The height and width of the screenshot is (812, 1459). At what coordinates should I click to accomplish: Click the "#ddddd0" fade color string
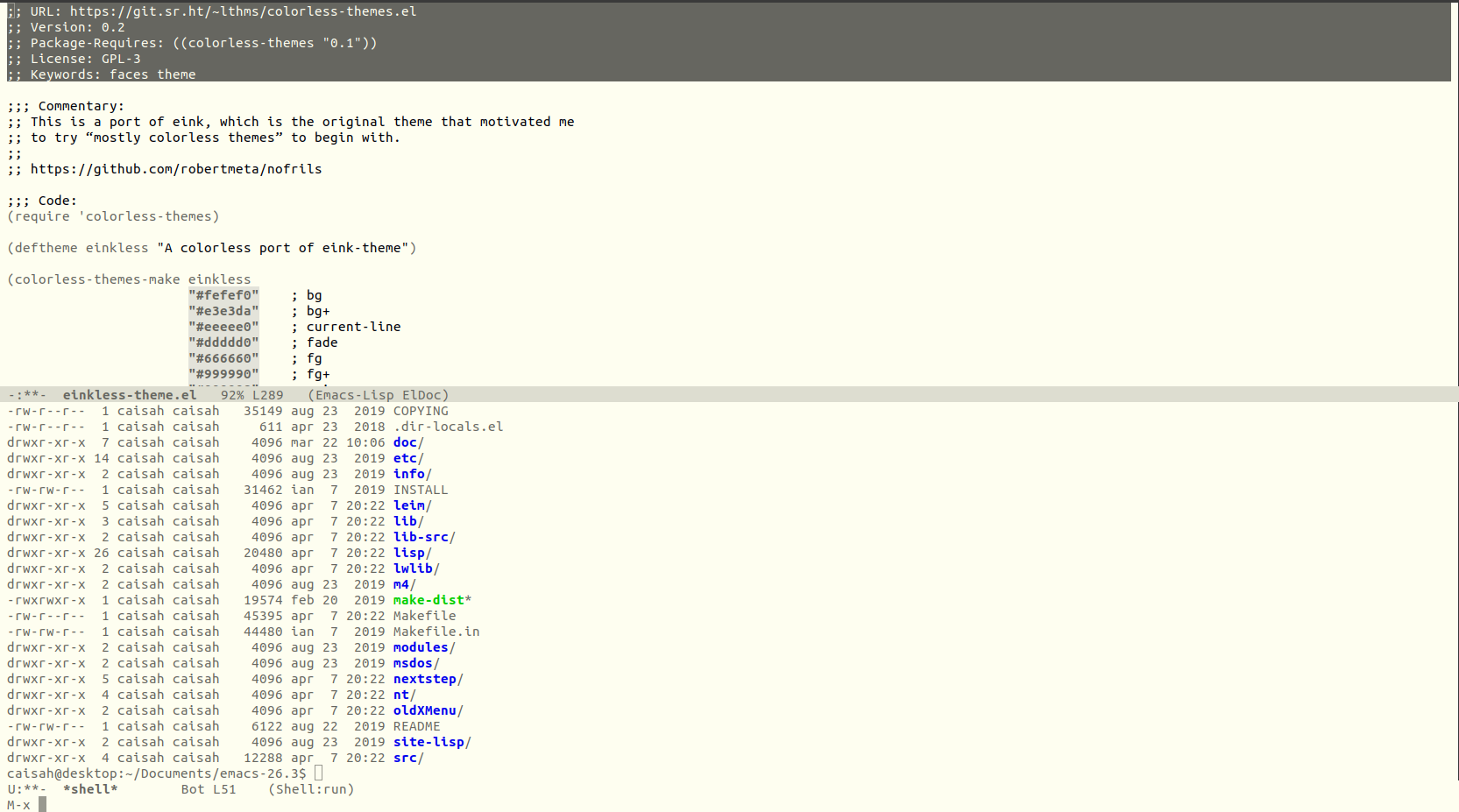[x=223, y=342]
